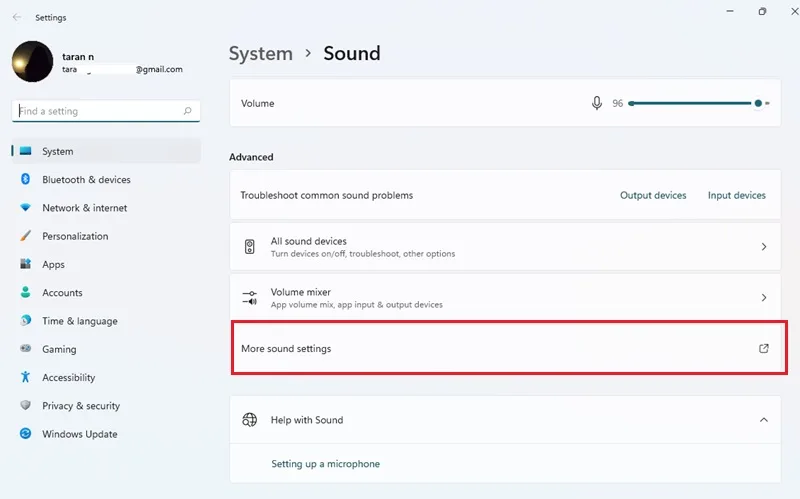
Task: Open Volume mixer using its chevron
Action: [x=764, y=297]
